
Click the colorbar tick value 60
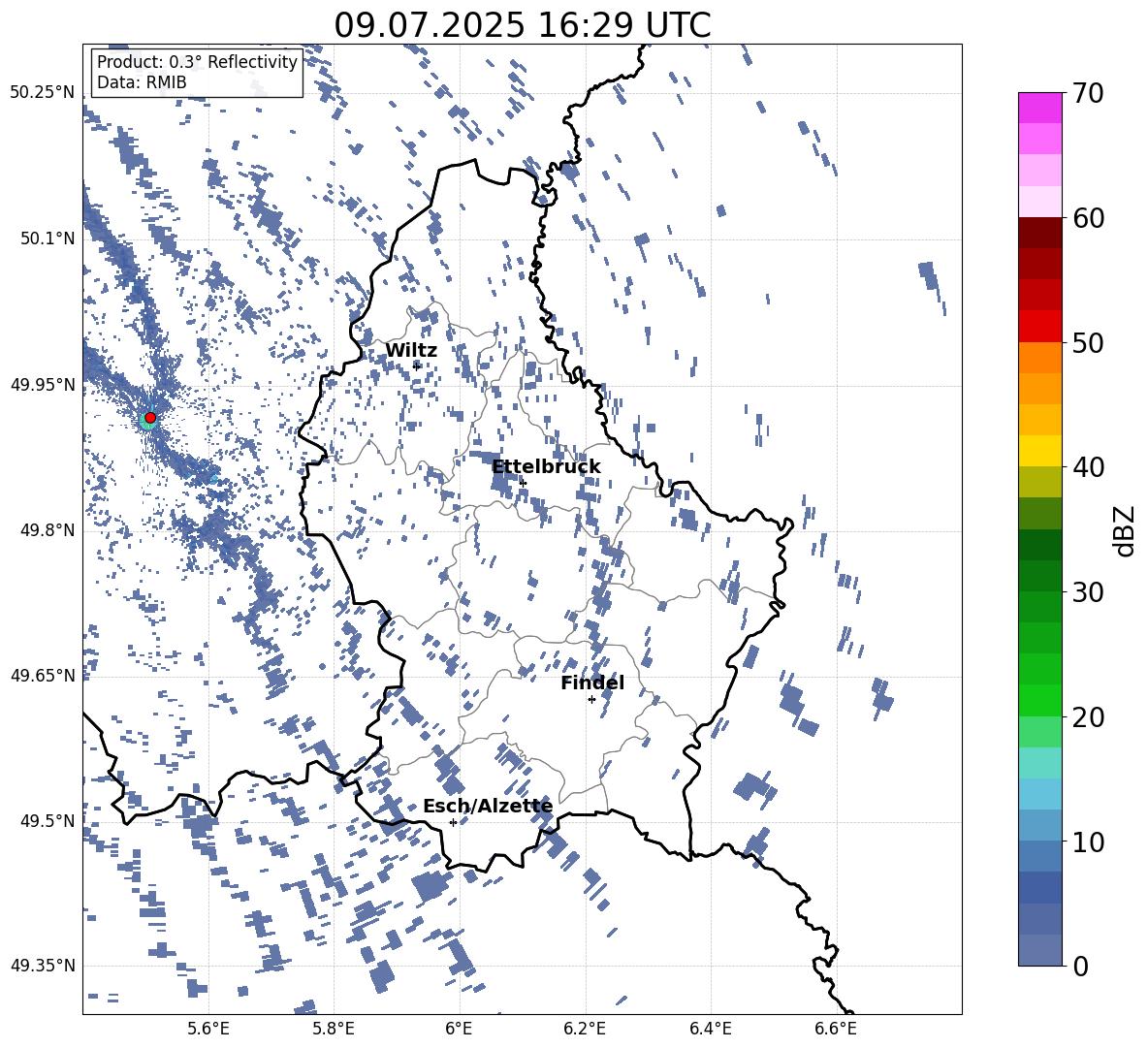click(x=1088, y=218)
